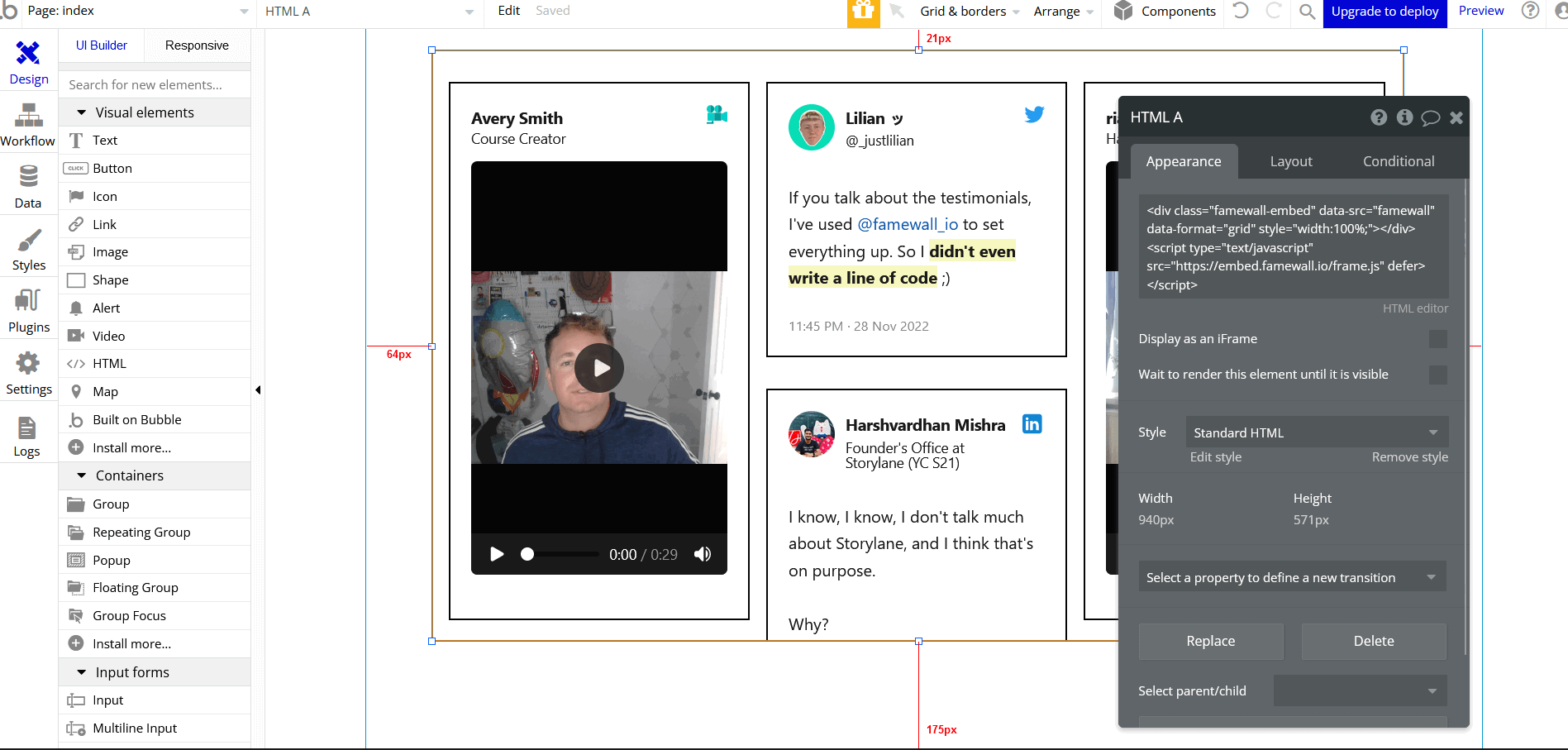
Task: Check Wait to render until visible
Action: [x=1437, y=375]
